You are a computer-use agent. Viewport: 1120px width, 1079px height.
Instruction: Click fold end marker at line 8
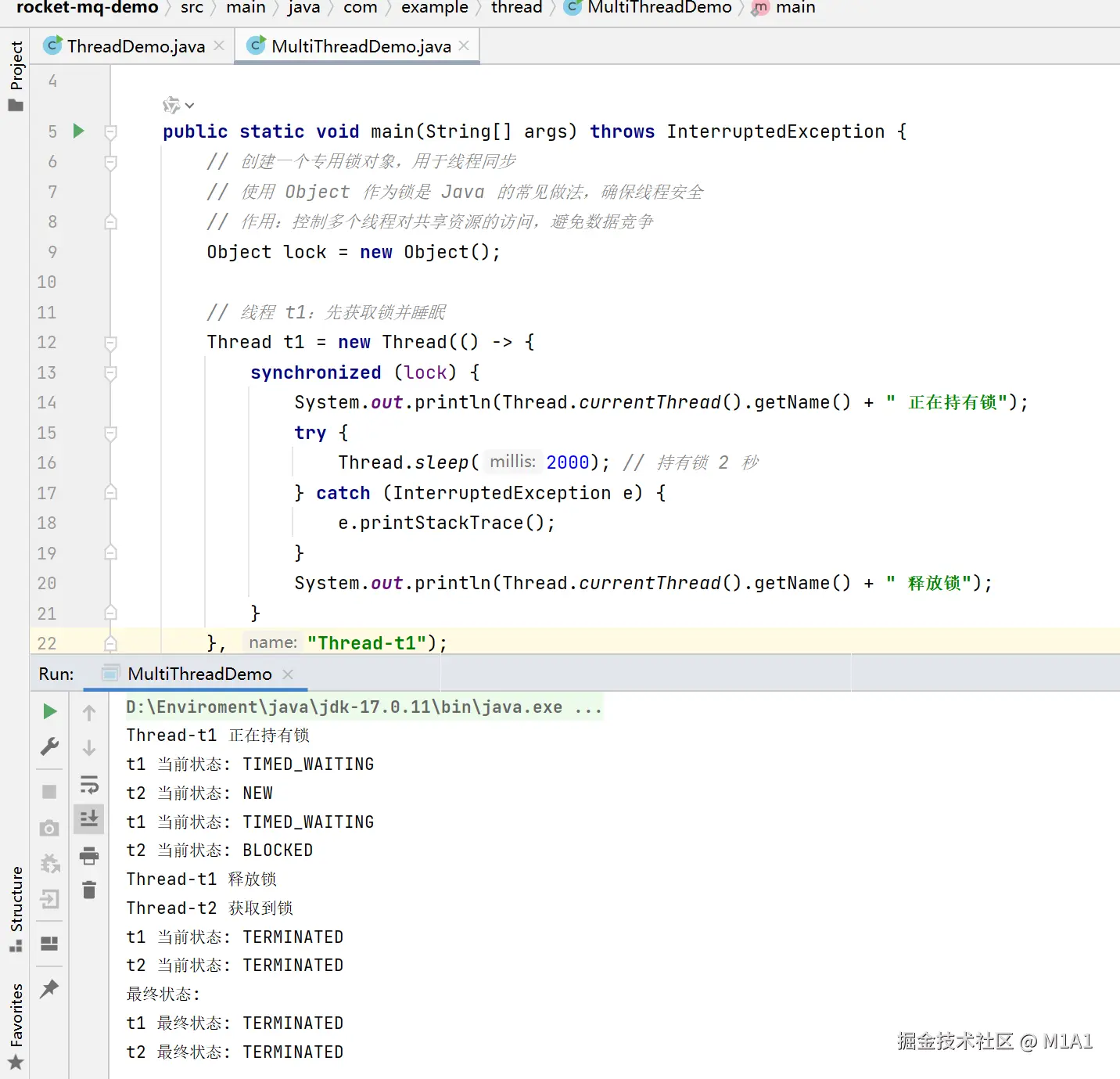pyautogui.click(x=111, y=221)
